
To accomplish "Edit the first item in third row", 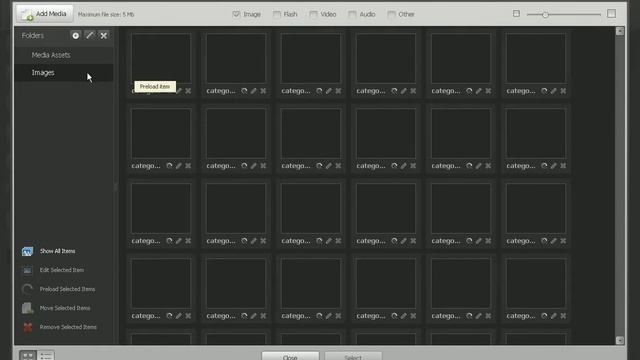I will coord(178,241).
